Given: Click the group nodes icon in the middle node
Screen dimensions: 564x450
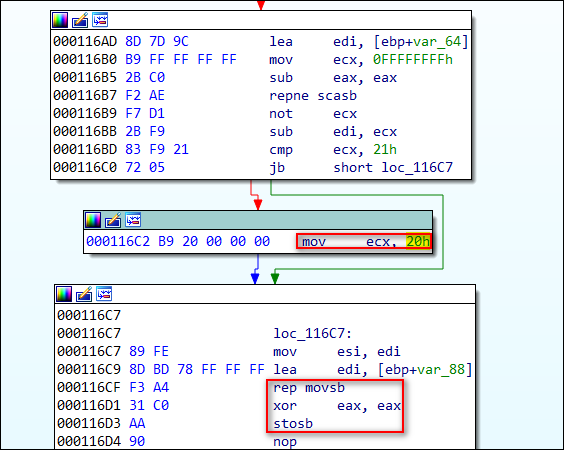Looking at the screenshot, I should coord(133,220).
